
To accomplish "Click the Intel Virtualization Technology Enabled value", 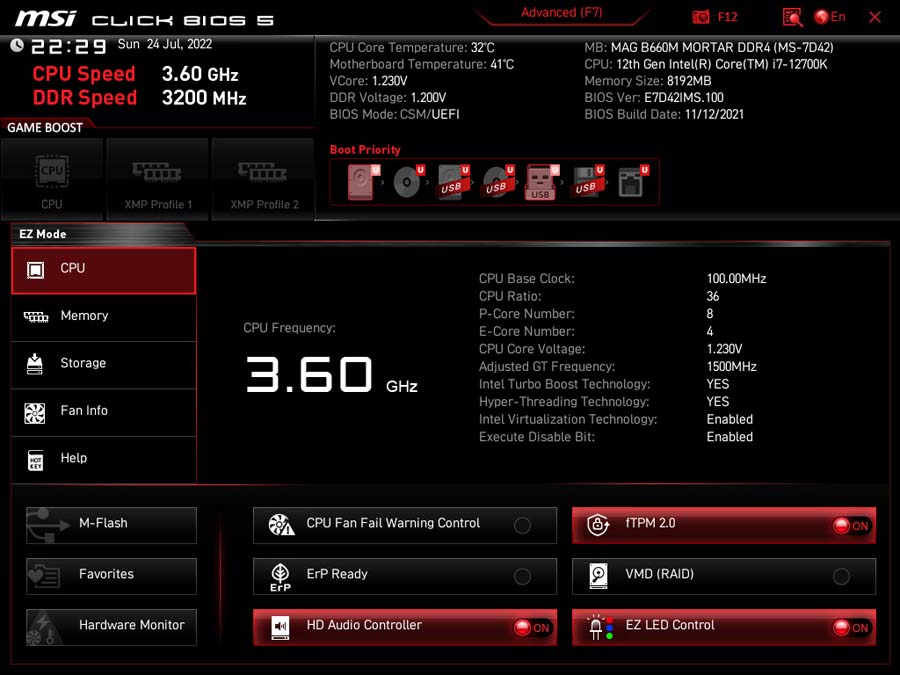I will point(730,420).
